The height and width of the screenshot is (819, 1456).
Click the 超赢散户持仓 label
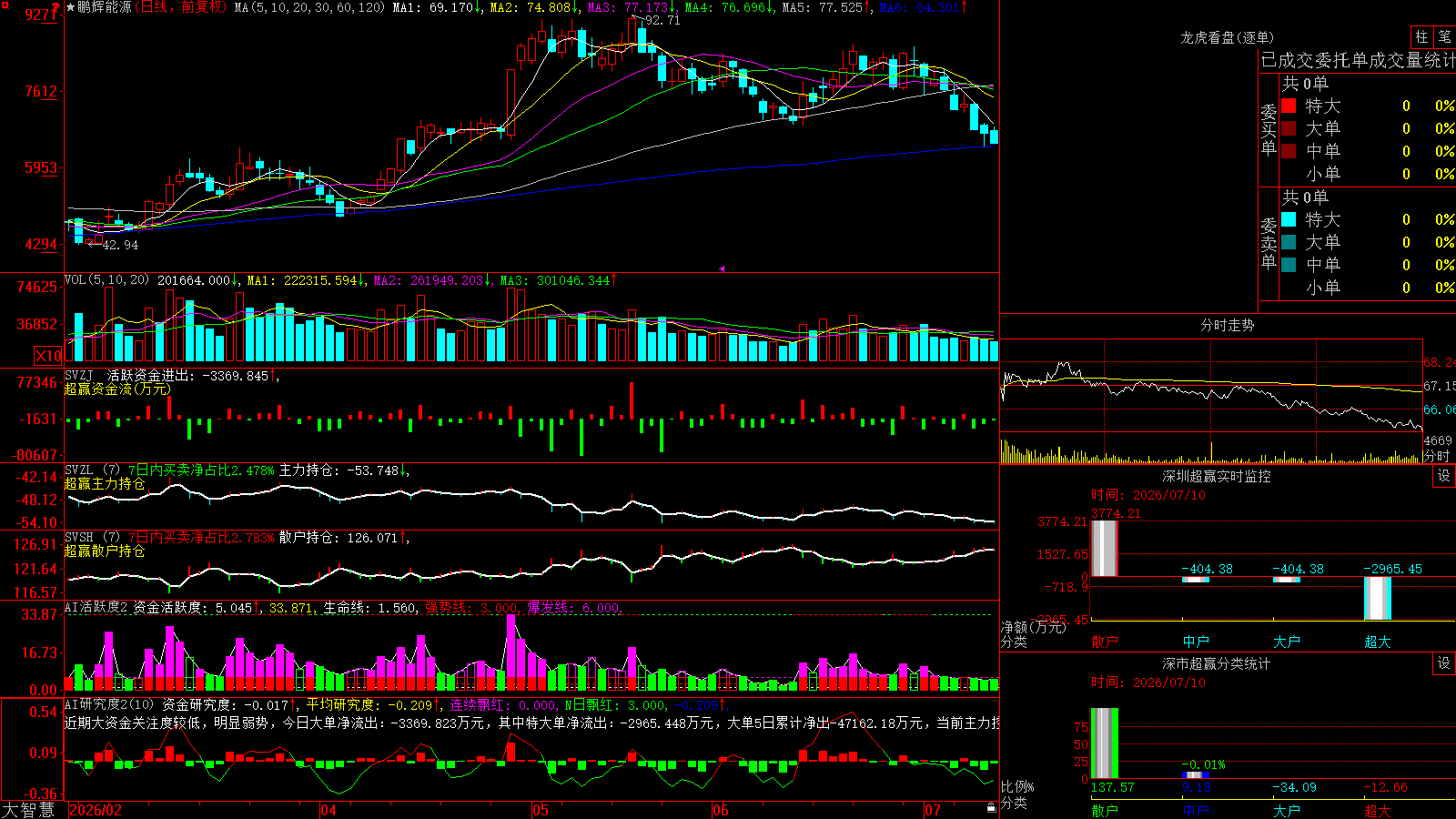[x=105, y=551]
